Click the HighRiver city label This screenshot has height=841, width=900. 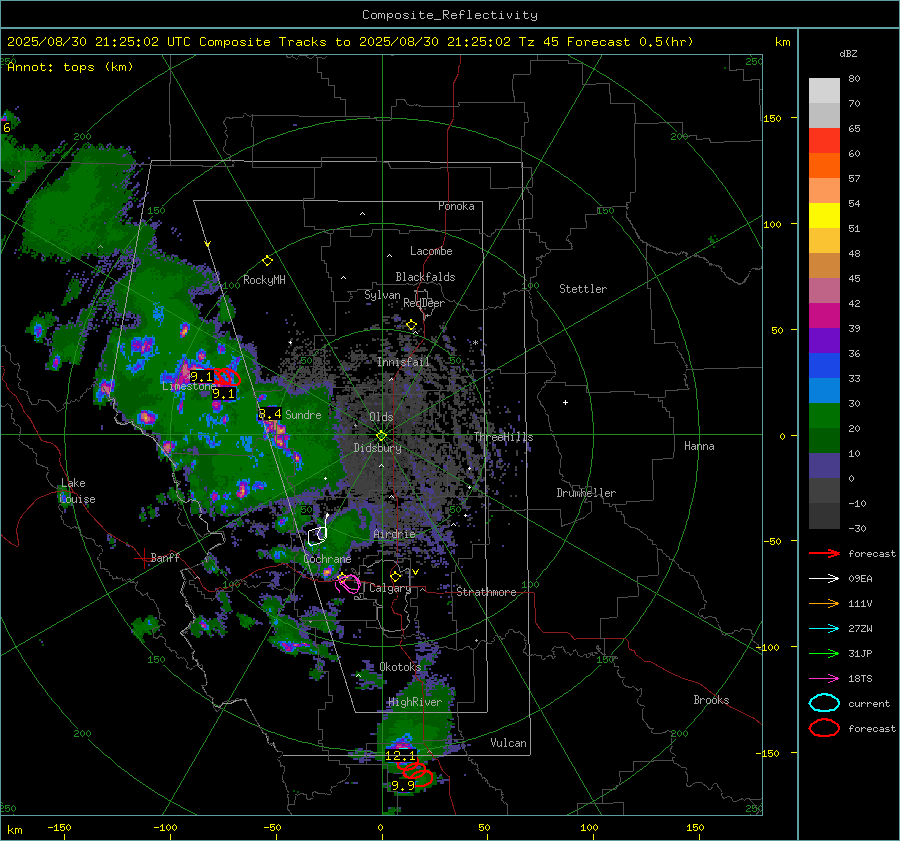point(415,702)
